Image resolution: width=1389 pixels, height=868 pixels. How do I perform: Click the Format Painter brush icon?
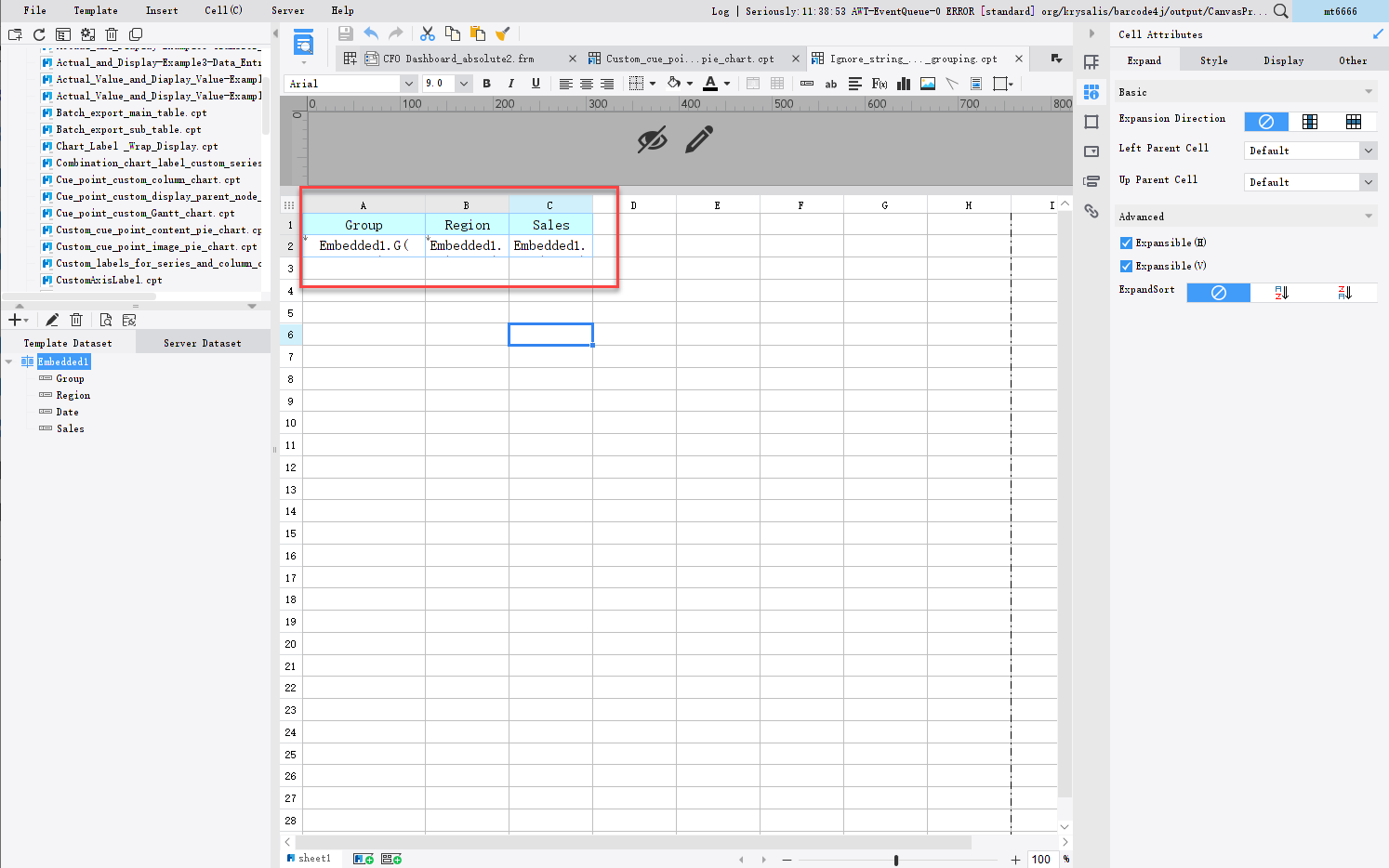(503, 33)
